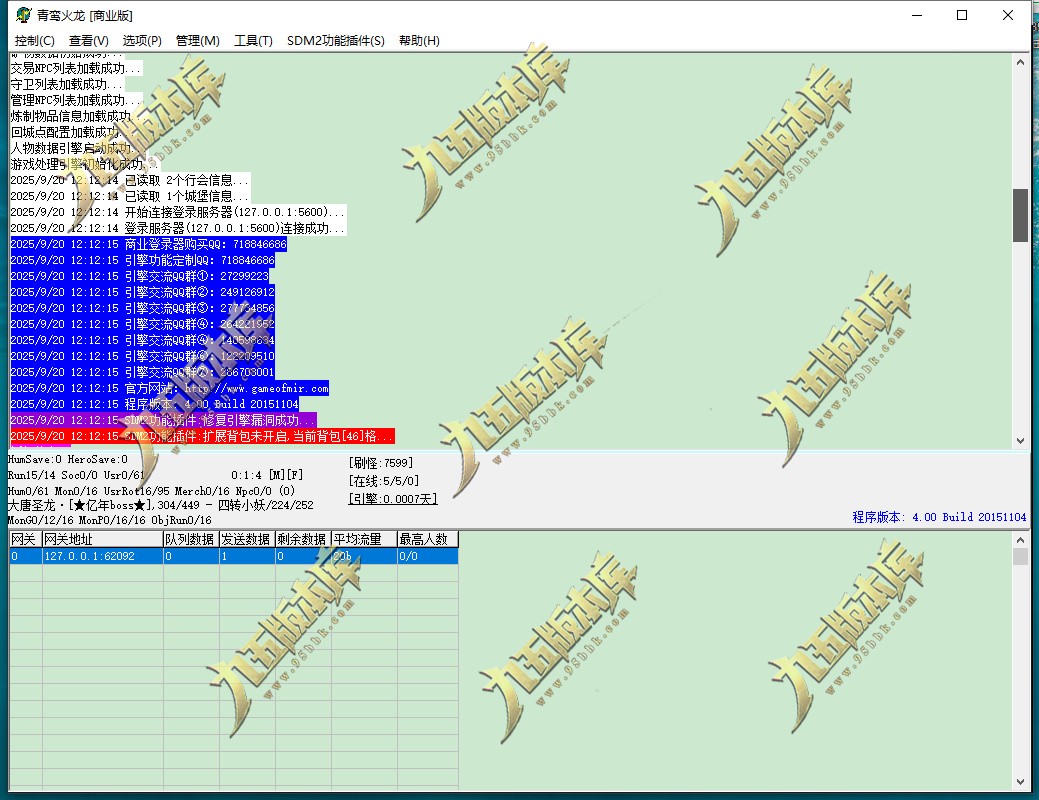The height and width of the screenshot is (800, 1039).
Task: Open the SDM2功能插件(S) menu
Action: [x=335, y=41]
